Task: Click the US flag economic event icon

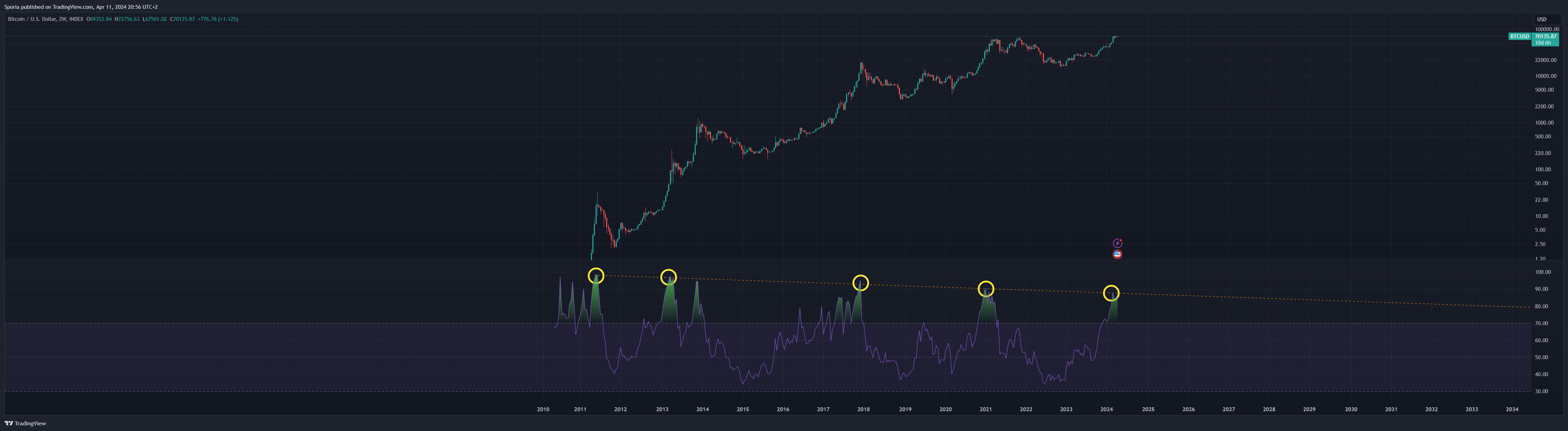Action: (x=1117, y=254)
